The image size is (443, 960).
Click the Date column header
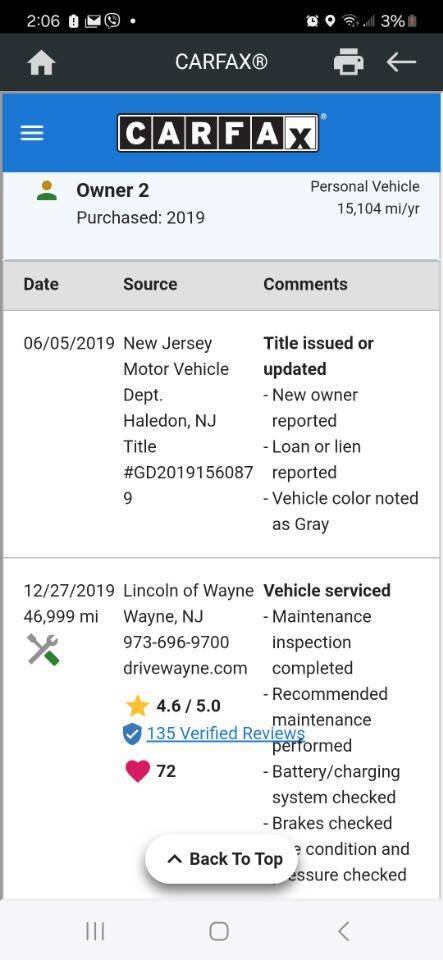coord(41,284)
